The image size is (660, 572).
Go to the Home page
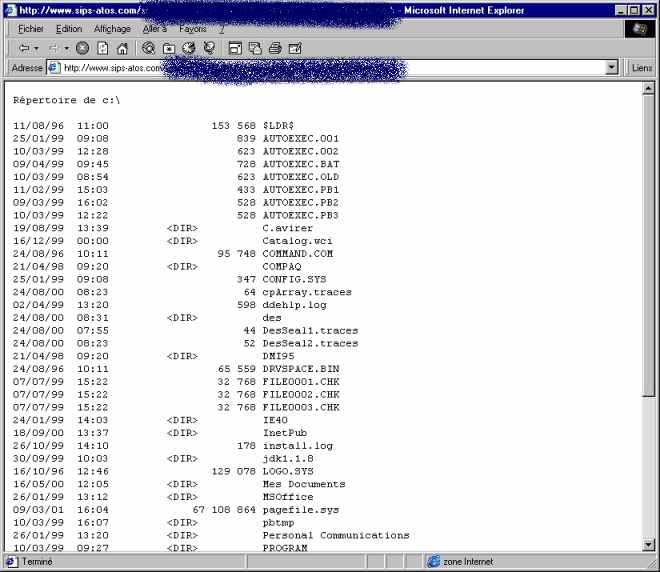pyautogui.click(x=122, y=47)
